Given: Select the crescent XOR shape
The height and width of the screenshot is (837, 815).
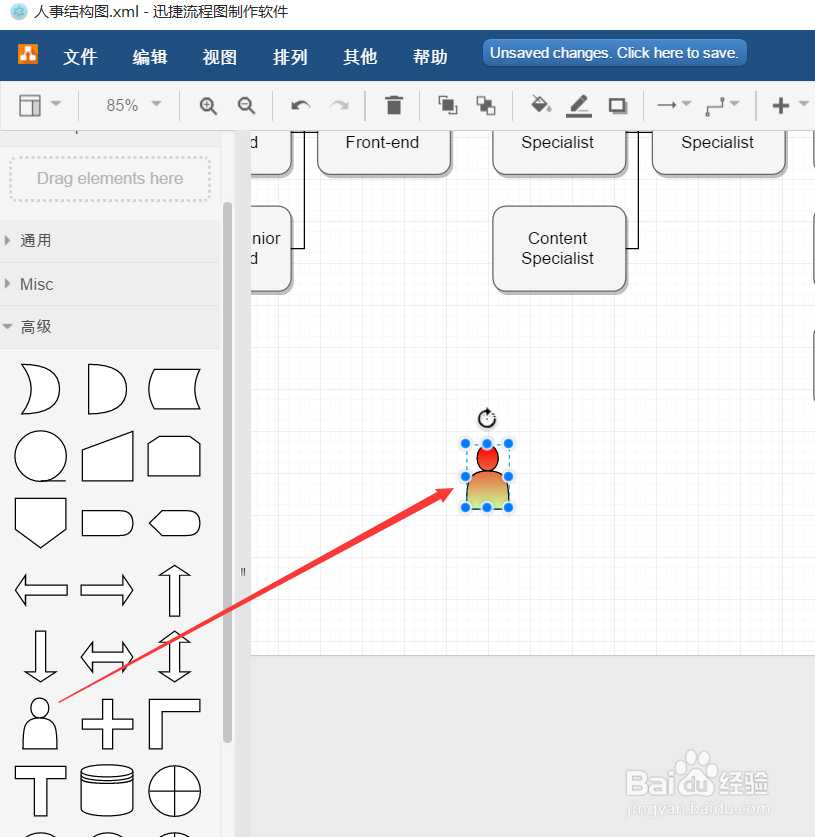Looking at the screenshot, I should coord(40,389).
